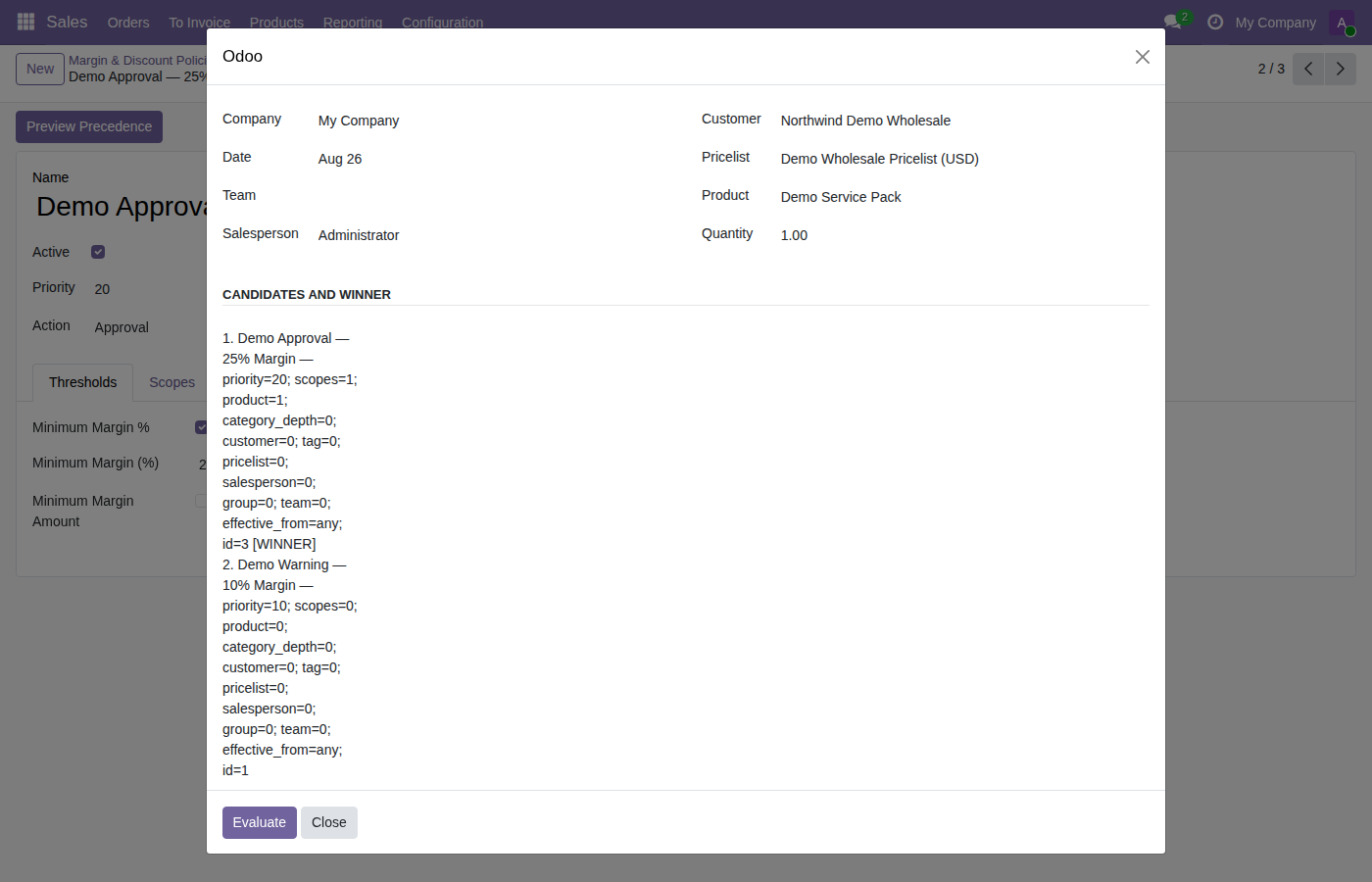Click the Evaluate button
The image size is (1372, 882).
(x=260, y=822)
